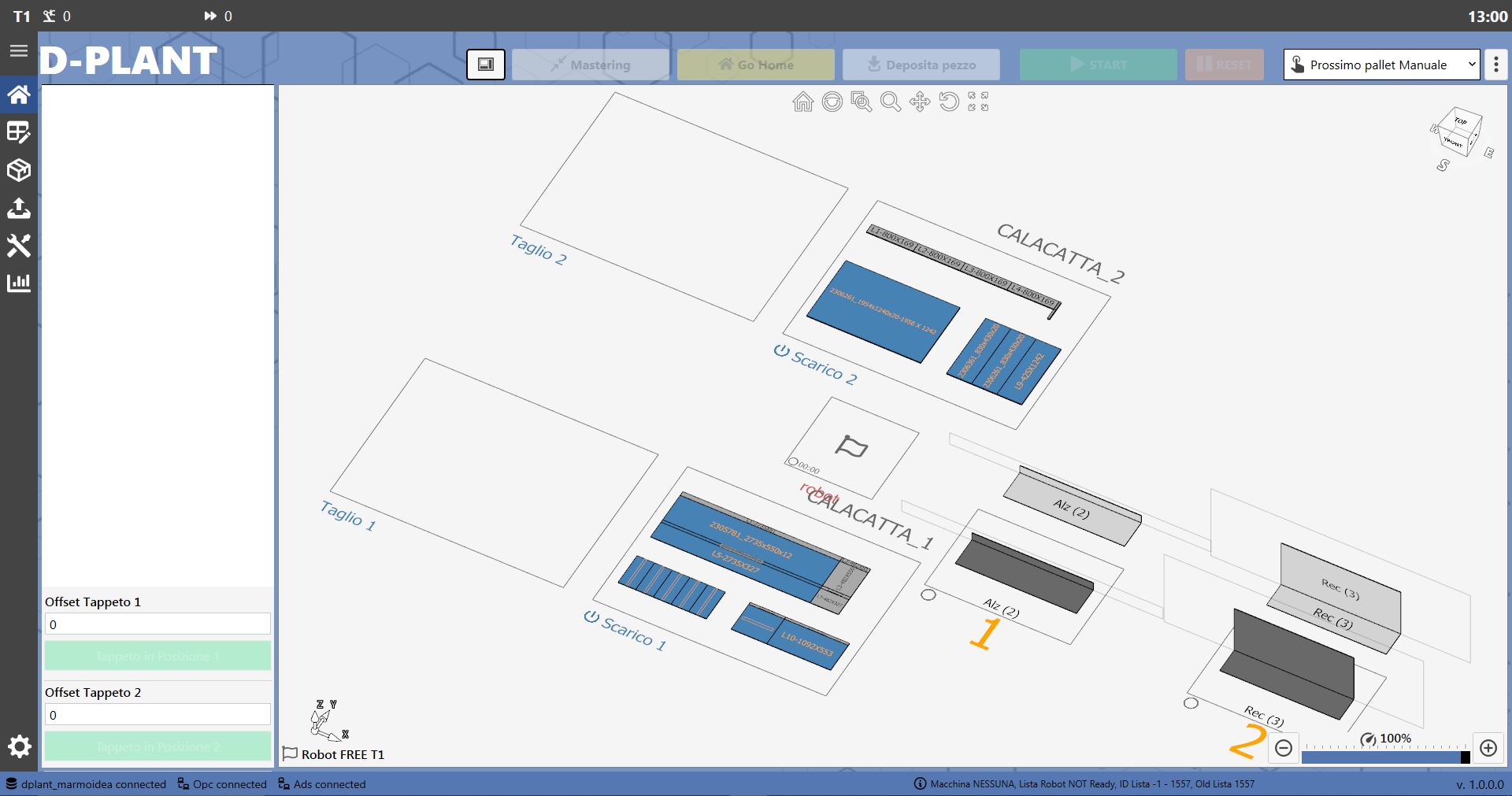This screenshot has width=1512, height=796.
Task: Open the Prossimo pallet Manuale dropdown
Action: point(1382,65)
